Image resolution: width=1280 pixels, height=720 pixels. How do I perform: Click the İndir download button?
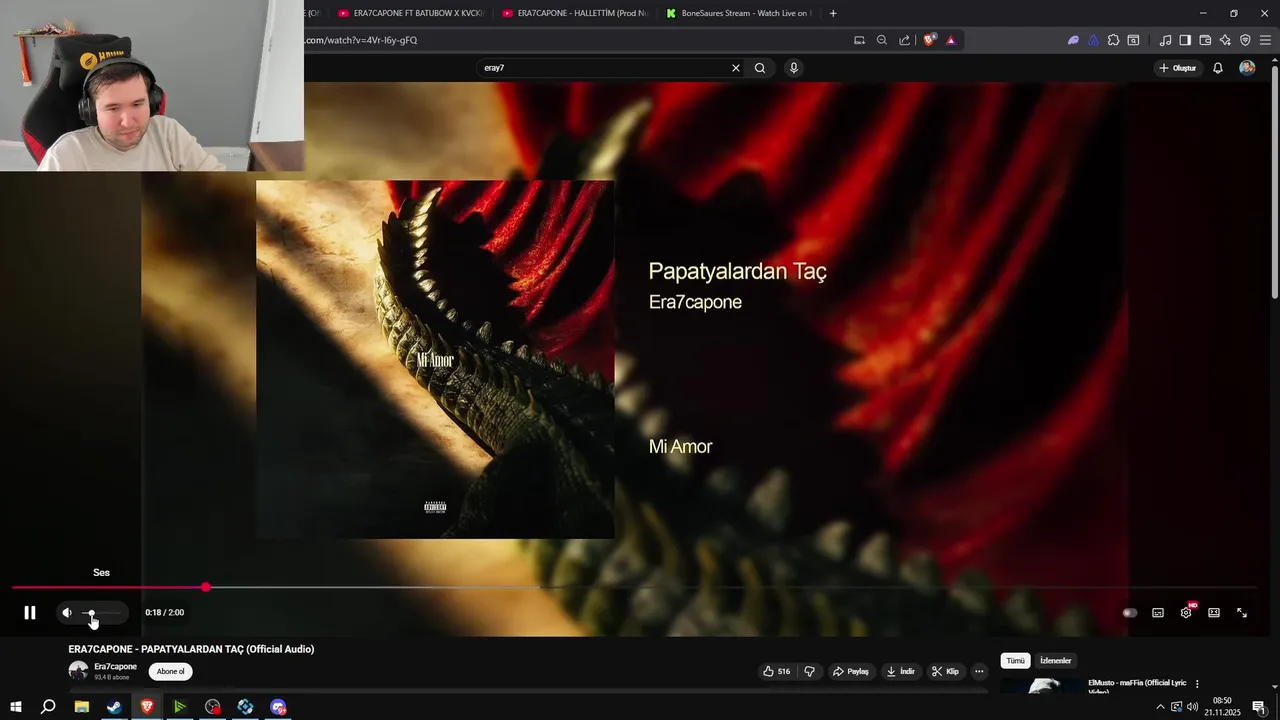pos(901,671)
